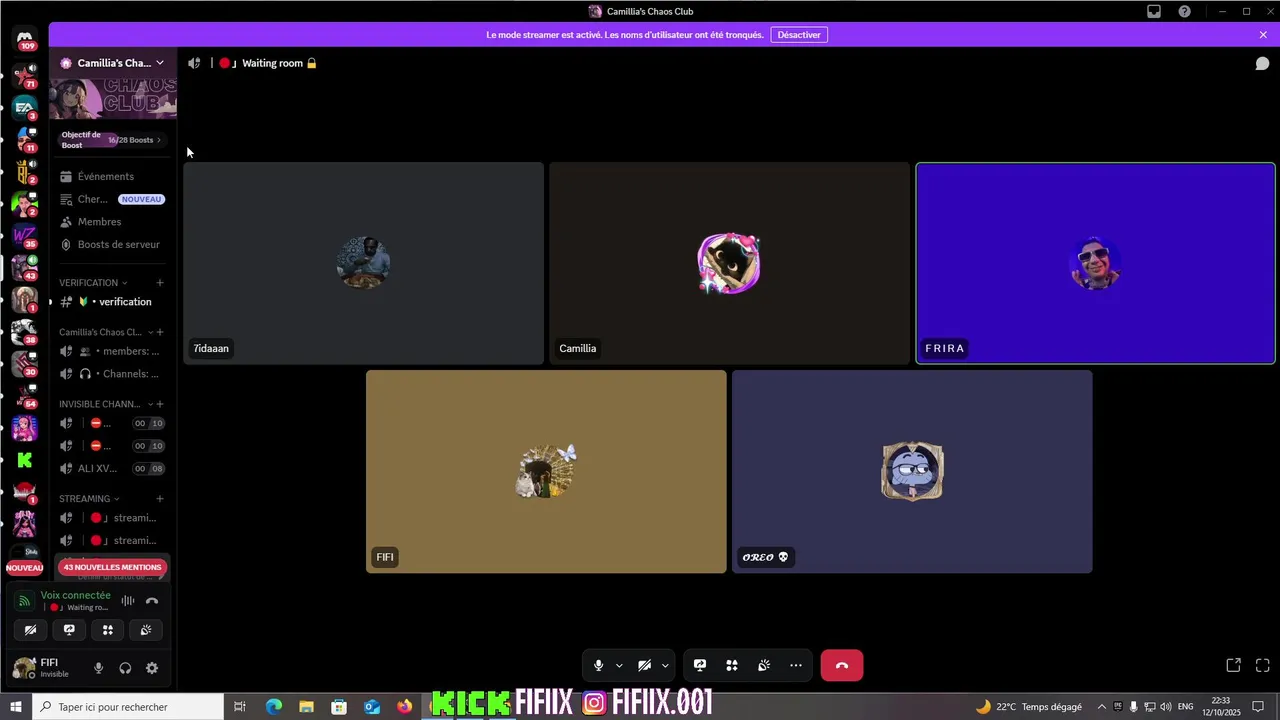Select the verification text channel

(x=111, y=302)
